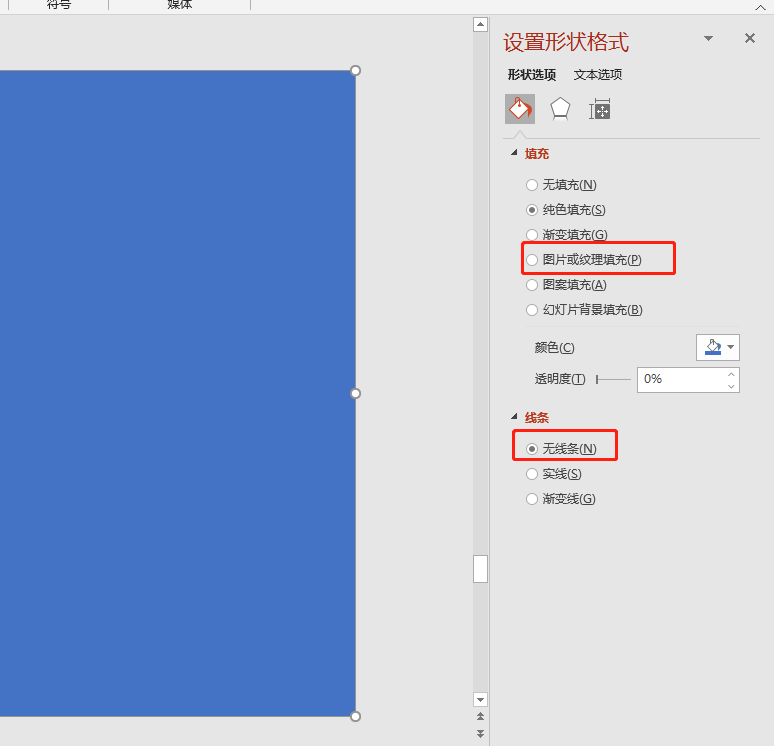Select 图案填充(A) radio option
774x746 pixels.
point(566,285)
